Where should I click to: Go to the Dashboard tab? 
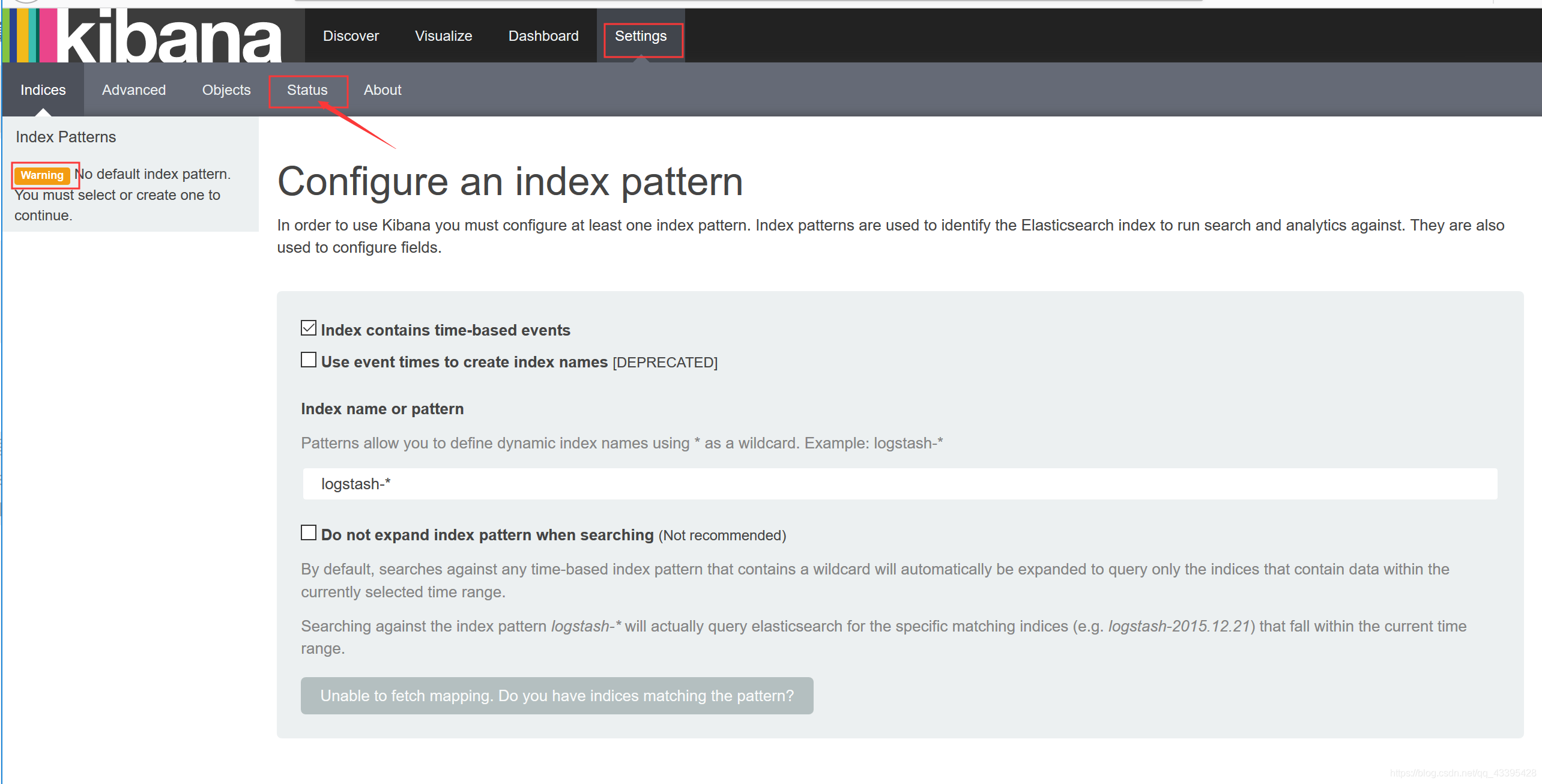[543, 36]
